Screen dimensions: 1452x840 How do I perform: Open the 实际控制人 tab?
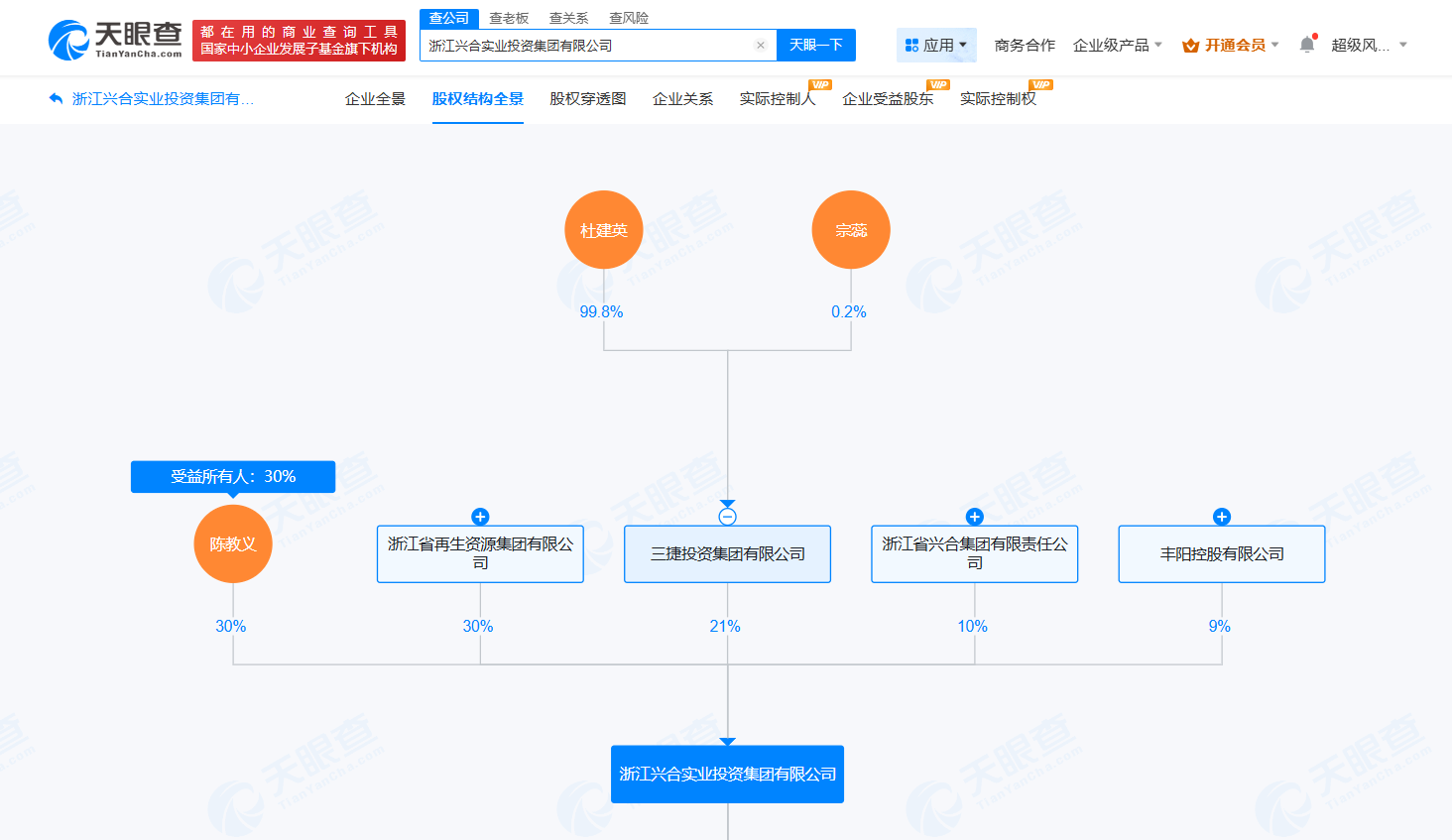(778, 99)
